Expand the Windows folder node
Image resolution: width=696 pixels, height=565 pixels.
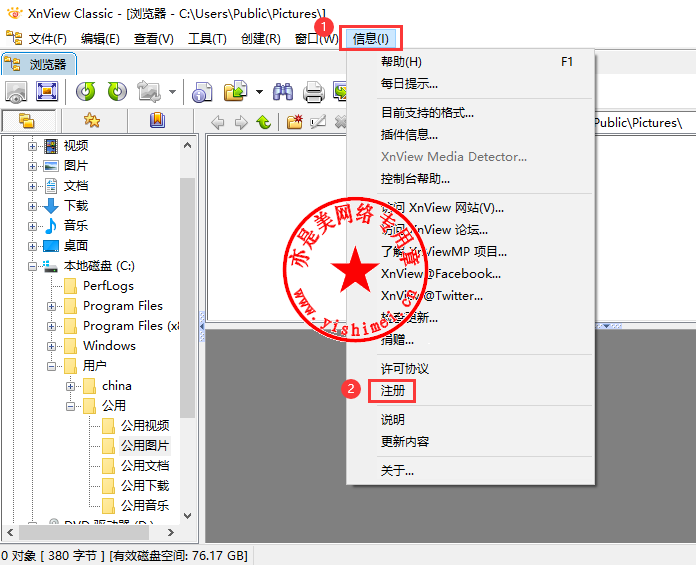(51, 346)
